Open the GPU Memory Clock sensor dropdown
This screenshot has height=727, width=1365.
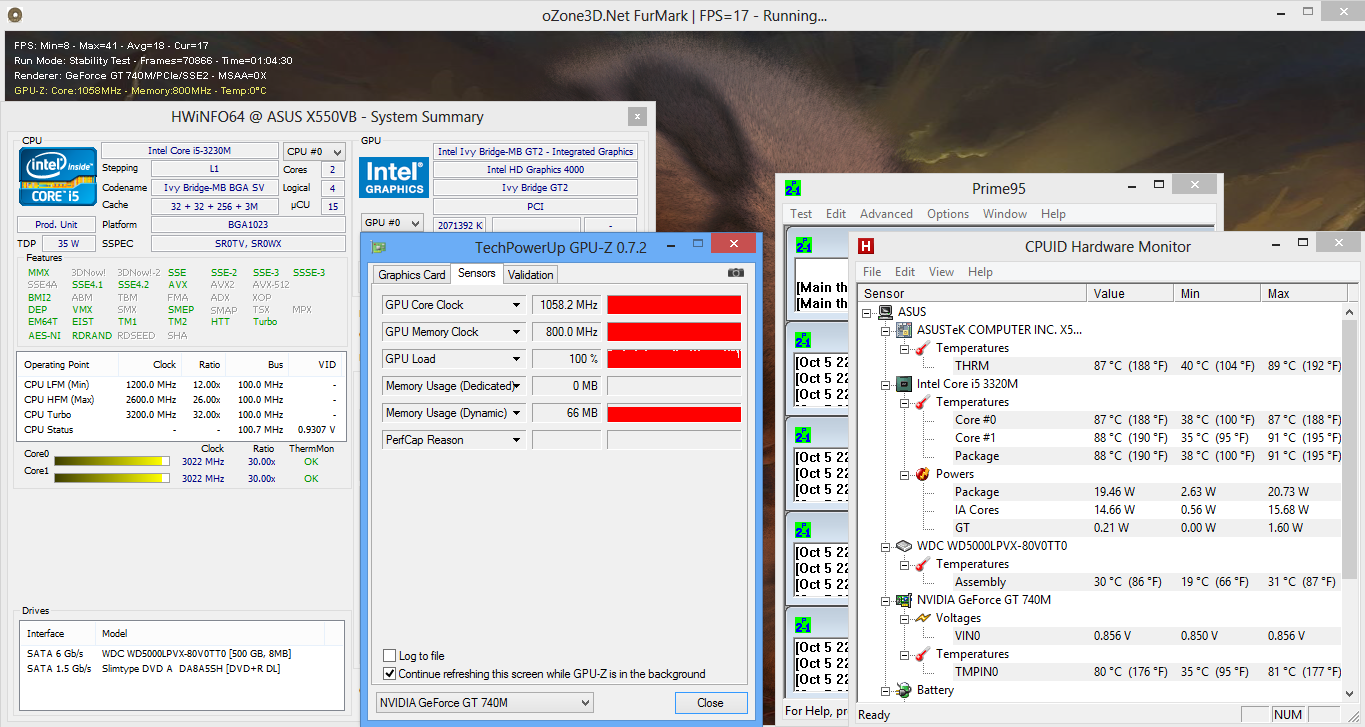[517, 332]
